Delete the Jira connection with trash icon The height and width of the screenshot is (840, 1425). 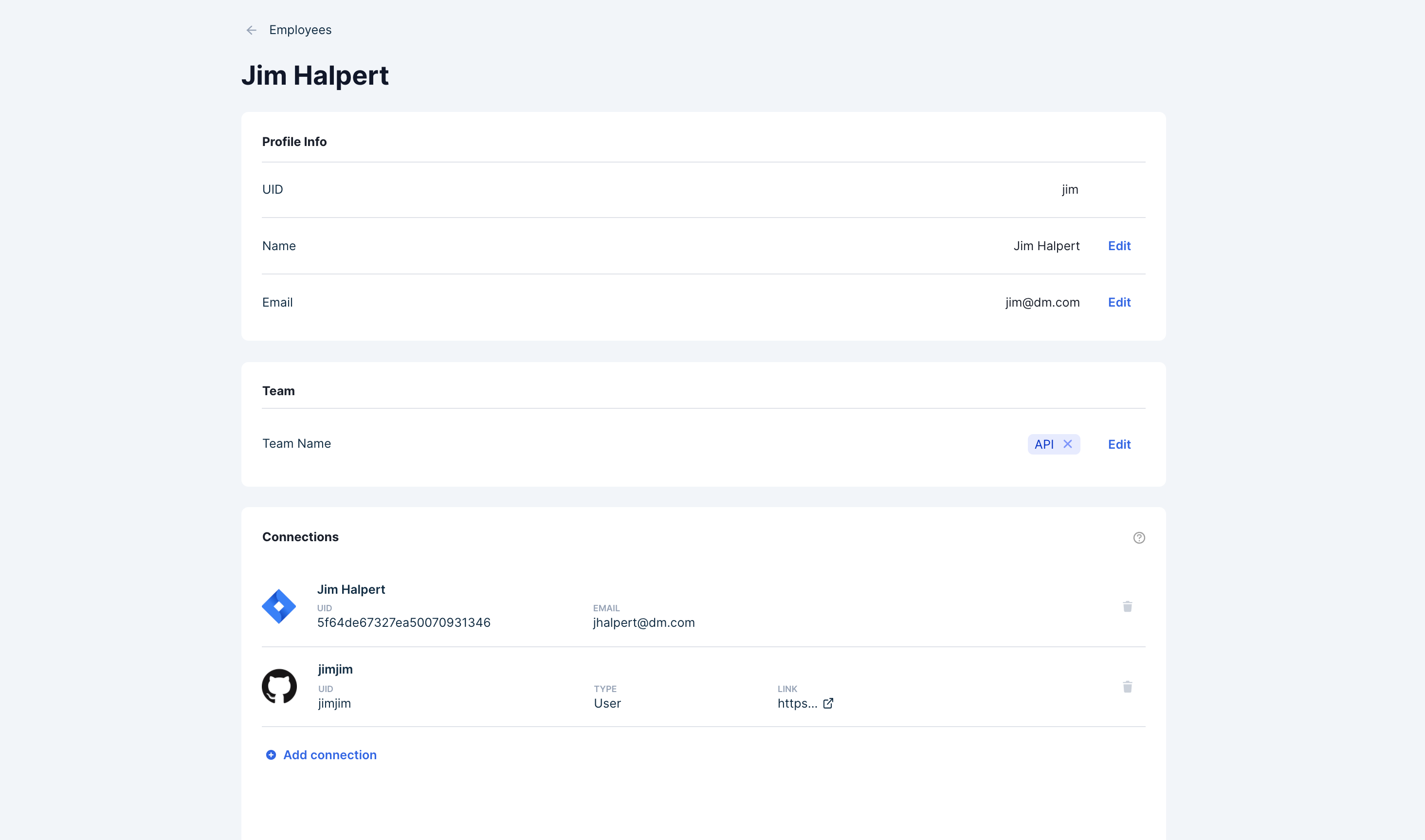pyautogui.click(x=1127, y=607)
